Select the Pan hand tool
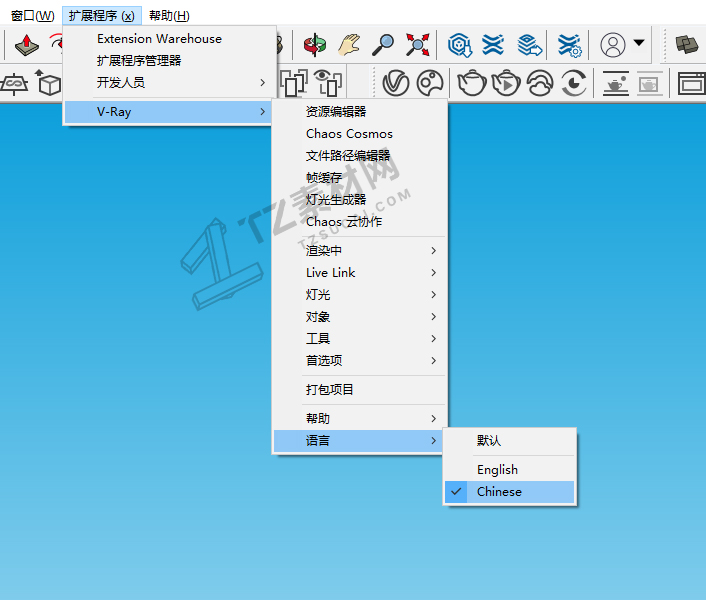706x600 pixels. pyautogui.click(x=349, y=45)
